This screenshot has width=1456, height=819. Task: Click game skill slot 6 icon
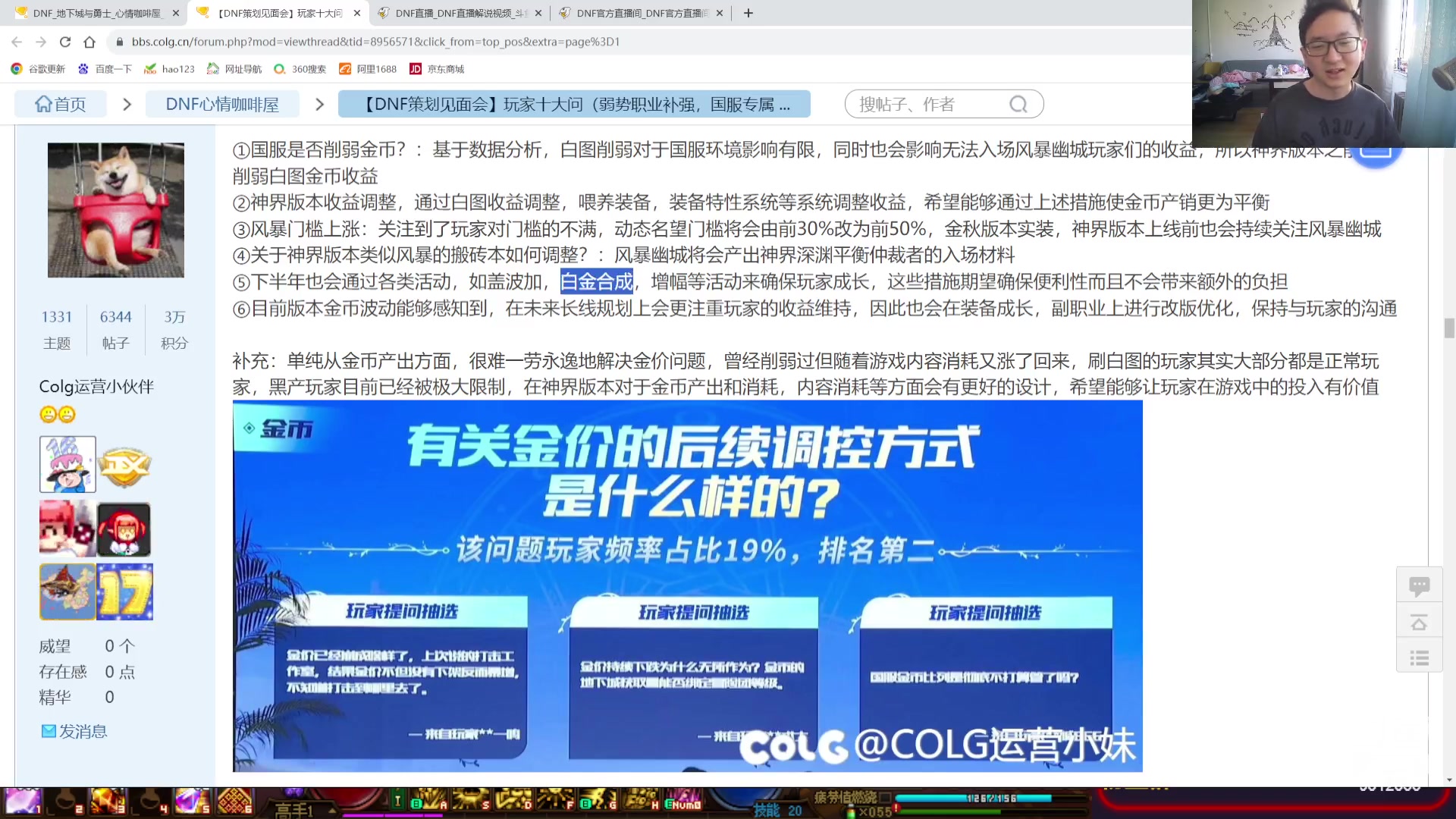click(x=234, y=802)
